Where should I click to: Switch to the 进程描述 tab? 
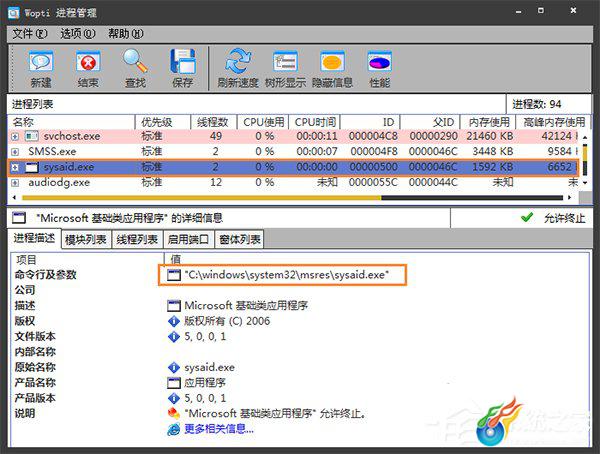coord(34,238)
